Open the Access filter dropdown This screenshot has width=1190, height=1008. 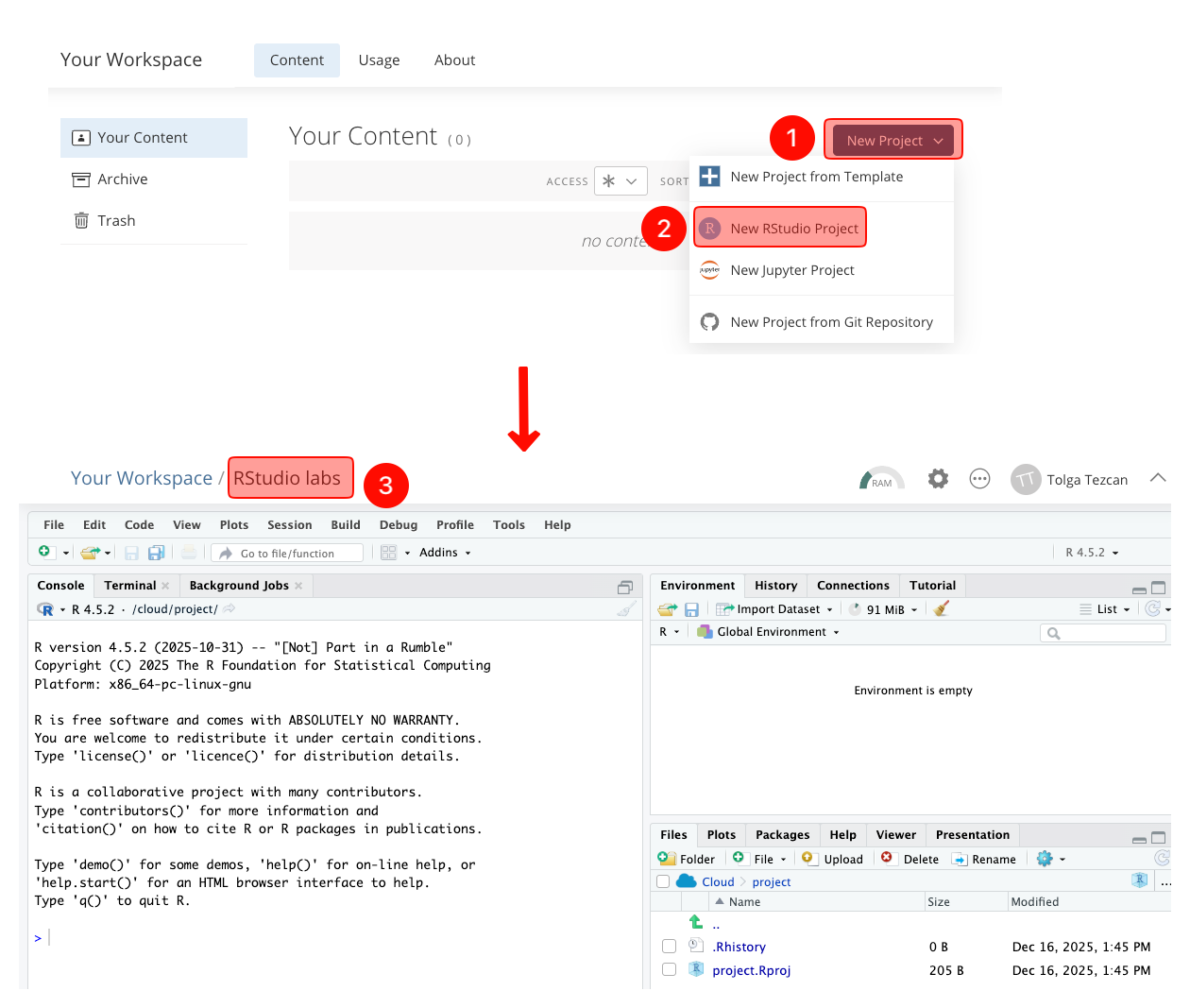620,181
